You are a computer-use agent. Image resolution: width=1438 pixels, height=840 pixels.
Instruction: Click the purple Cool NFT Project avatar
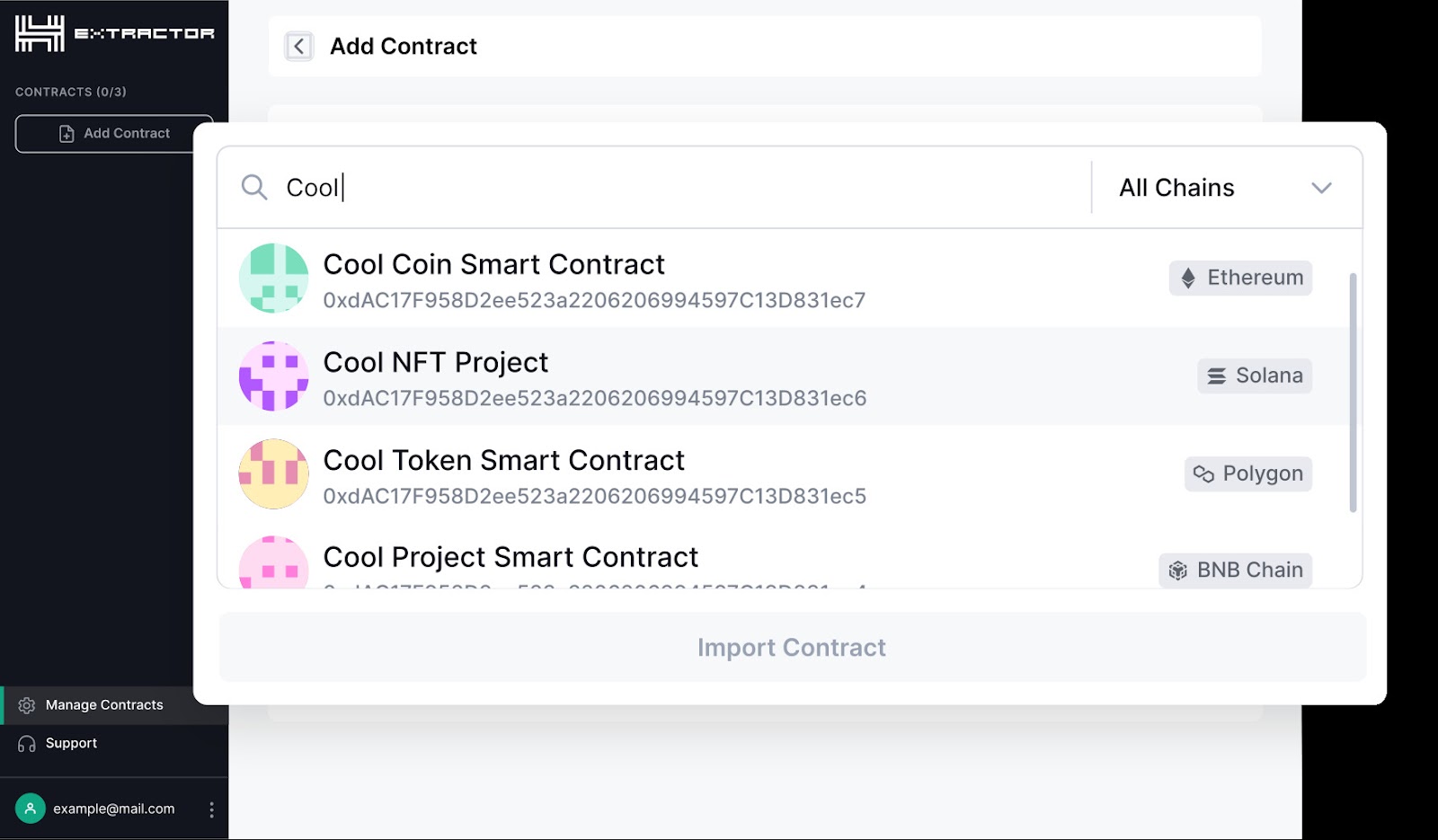pos(274,376)
